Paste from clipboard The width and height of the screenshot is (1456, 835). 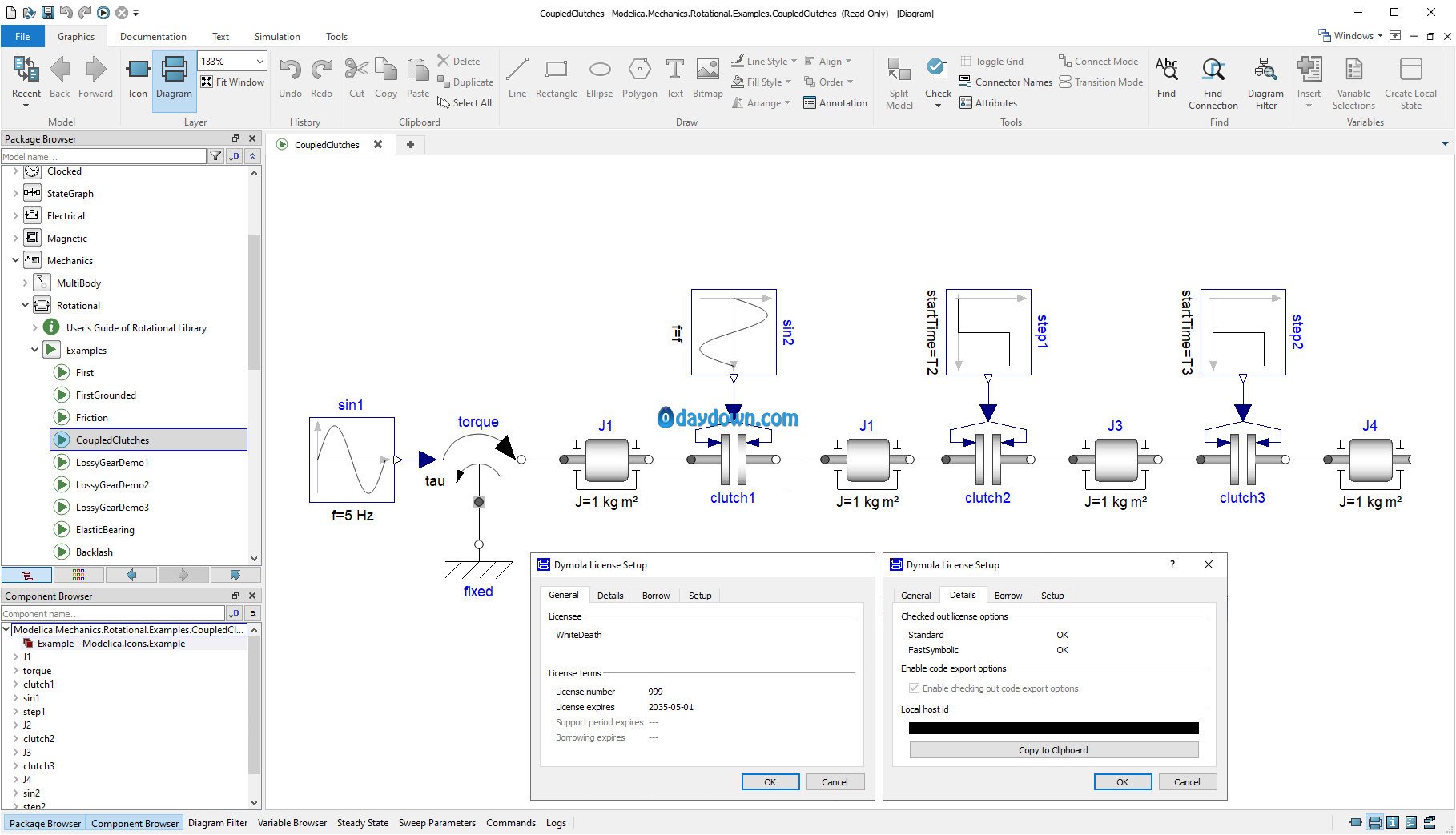(x=418, y=78)
